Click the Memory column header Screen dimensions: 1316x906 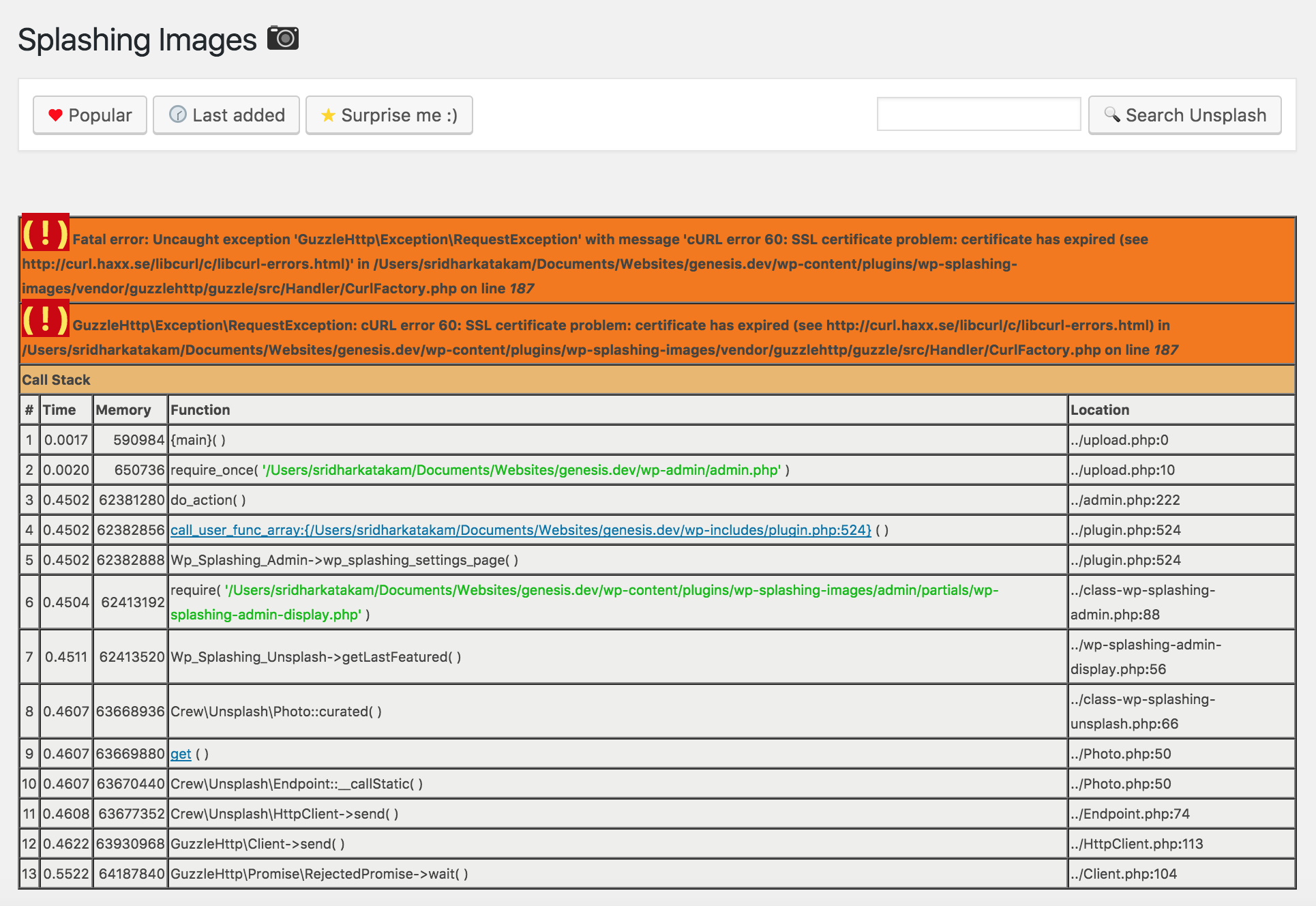coord(131,410)
